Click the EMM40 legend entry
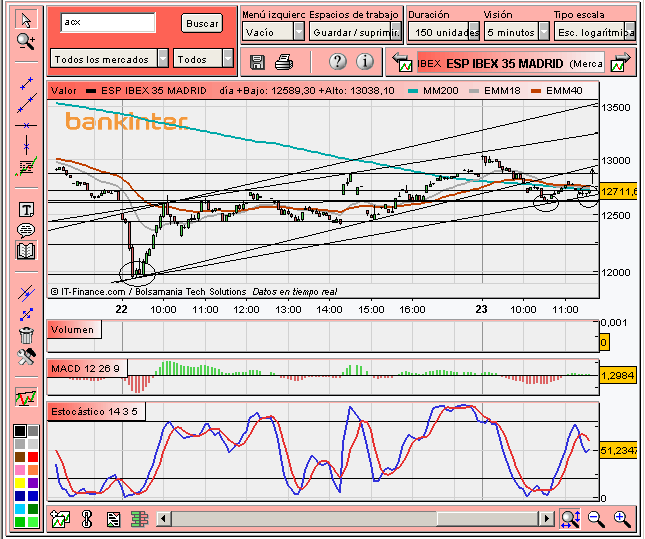 point(557,91)
